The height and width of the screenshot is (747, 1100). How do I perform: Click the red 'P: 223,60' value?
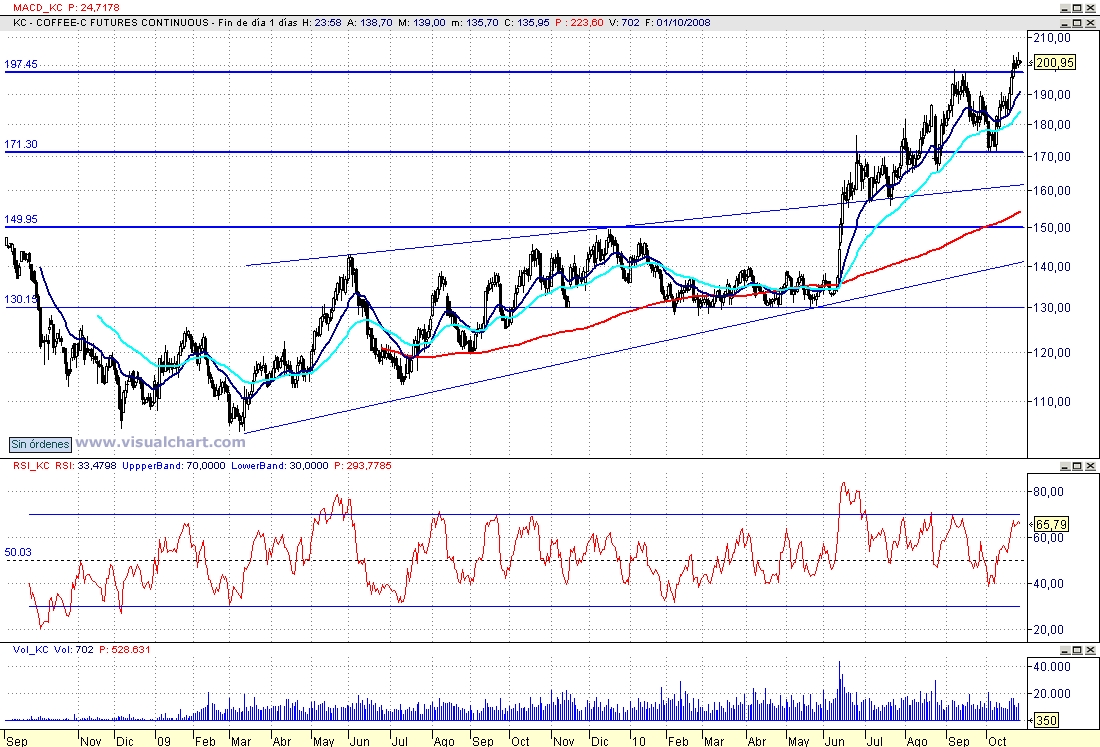(x=579, y=22)
